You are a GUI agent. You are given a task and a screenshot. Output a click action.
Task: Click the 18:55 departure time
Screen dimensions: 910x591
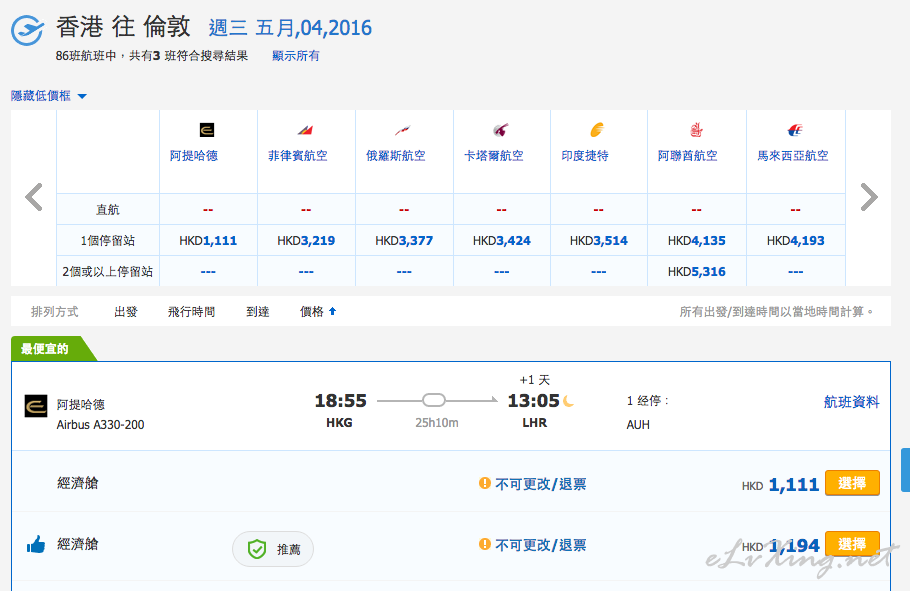(340, 401)
